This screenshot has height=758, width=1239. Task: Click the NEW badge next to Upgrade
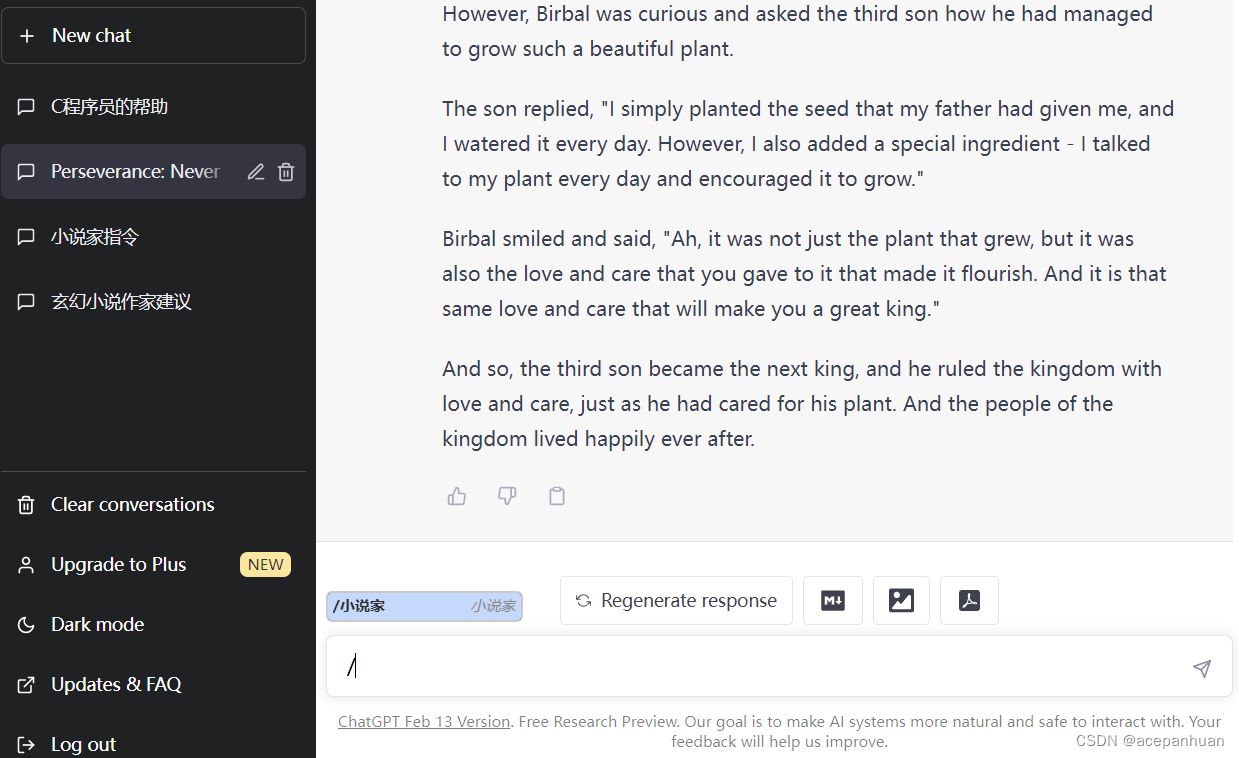click(266, 565)
